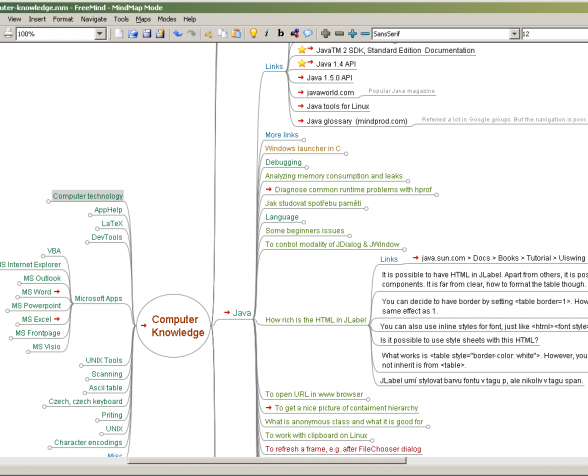Image resolution: width=588 pixels, height=476 pixels.
Task: Click star icon beside Java 1.4 API
Action: (x=302, y=63)
